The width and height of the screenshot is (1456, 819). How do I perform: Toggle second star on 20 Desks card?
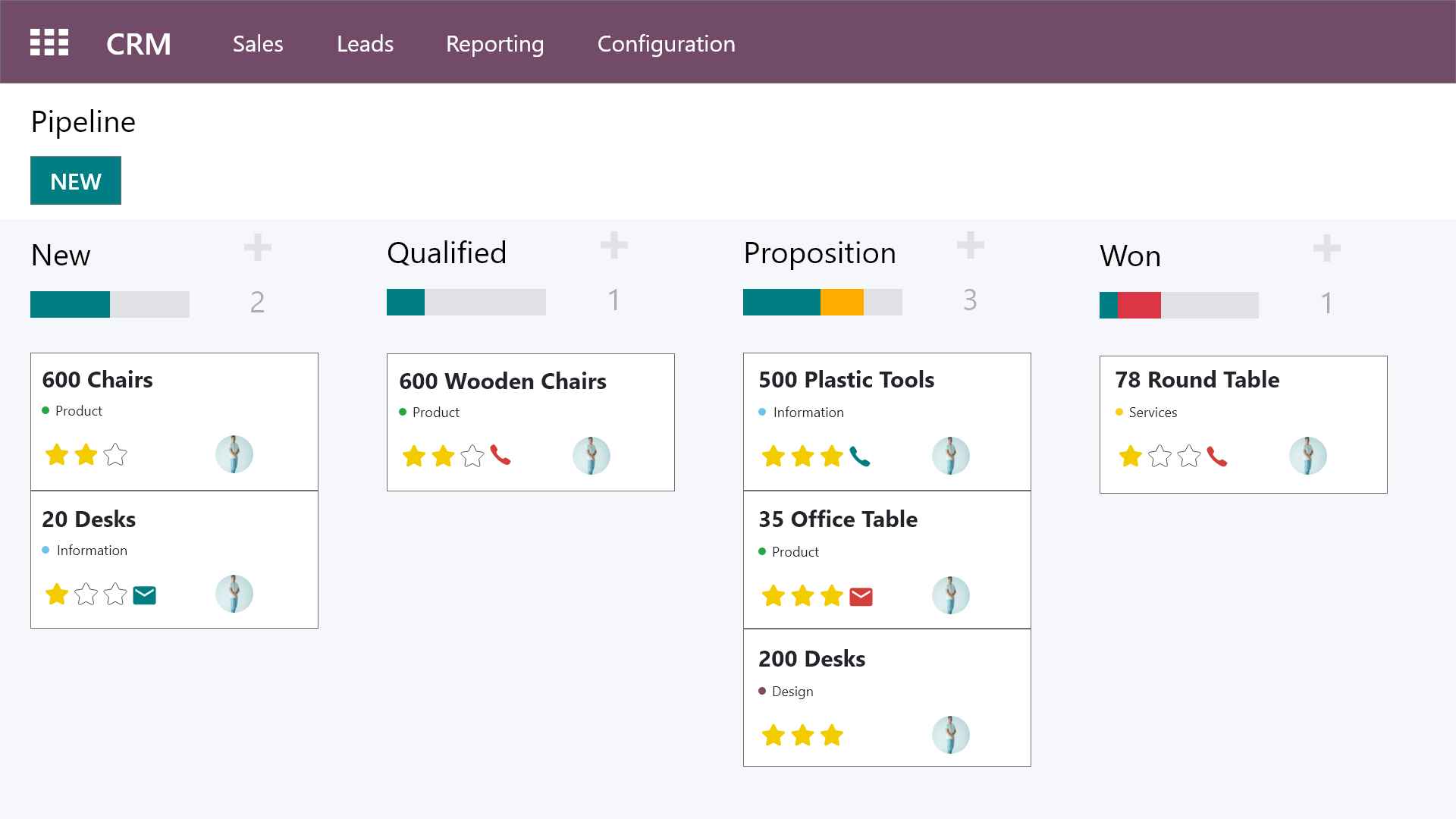(x=86, y=595)
